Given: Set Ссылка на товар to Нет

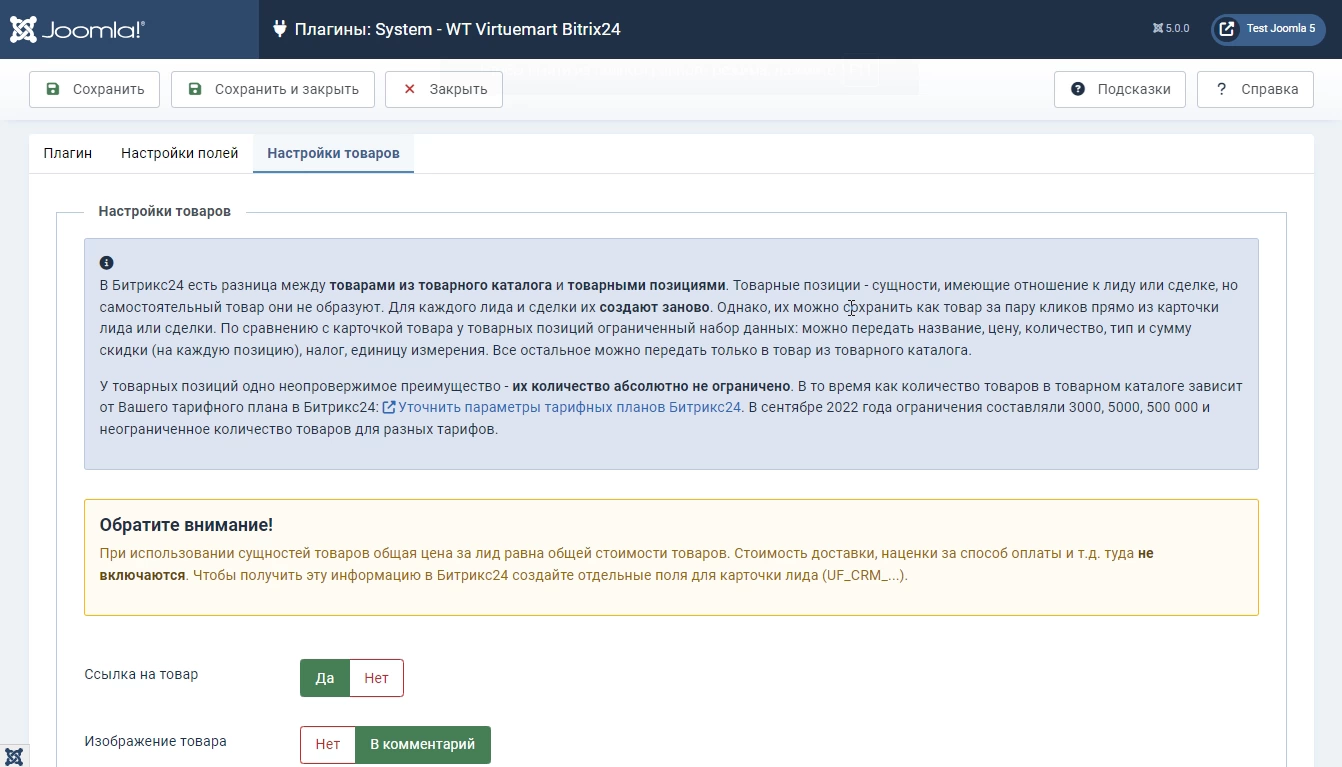Looking at the screenshot, I should click(376, 678).
